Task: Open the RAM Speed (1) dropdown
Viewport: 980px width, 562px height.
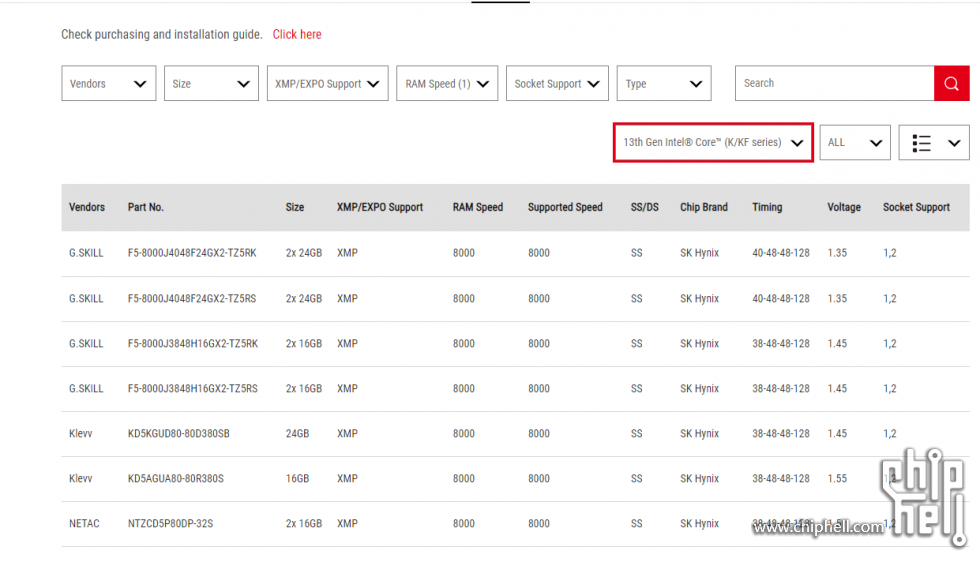Action: point(447,83)
